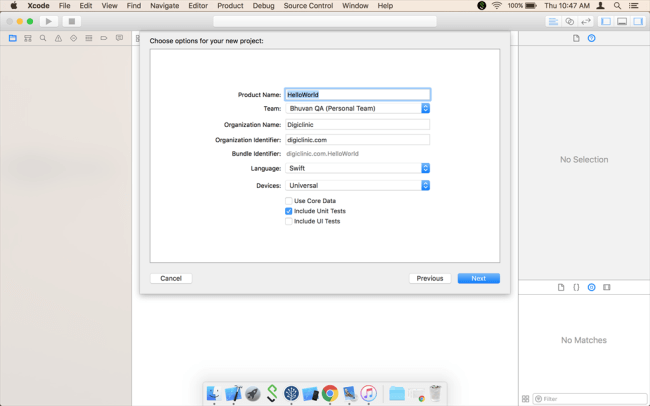
Task: Open the Report navigator speech-bubble icon
Action: [119, 38]
